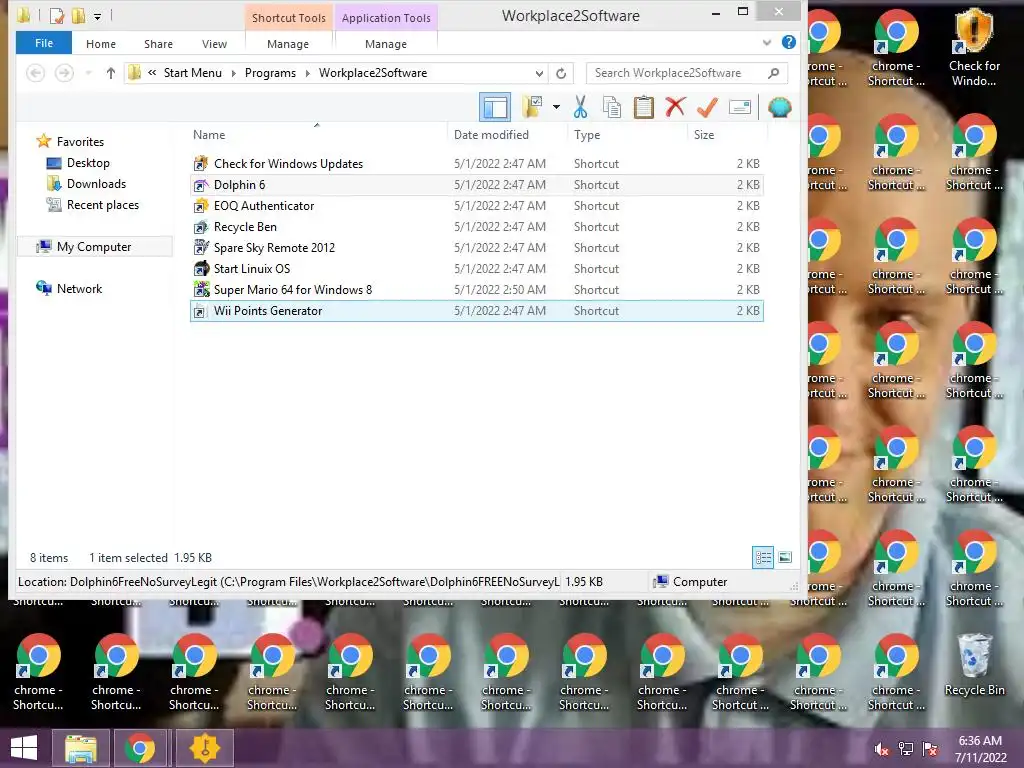This screenshot has width=1024, height=768.
Task: Click the Rename icon in toolbar
Action: pyautogui.click(x=740, y=106)
